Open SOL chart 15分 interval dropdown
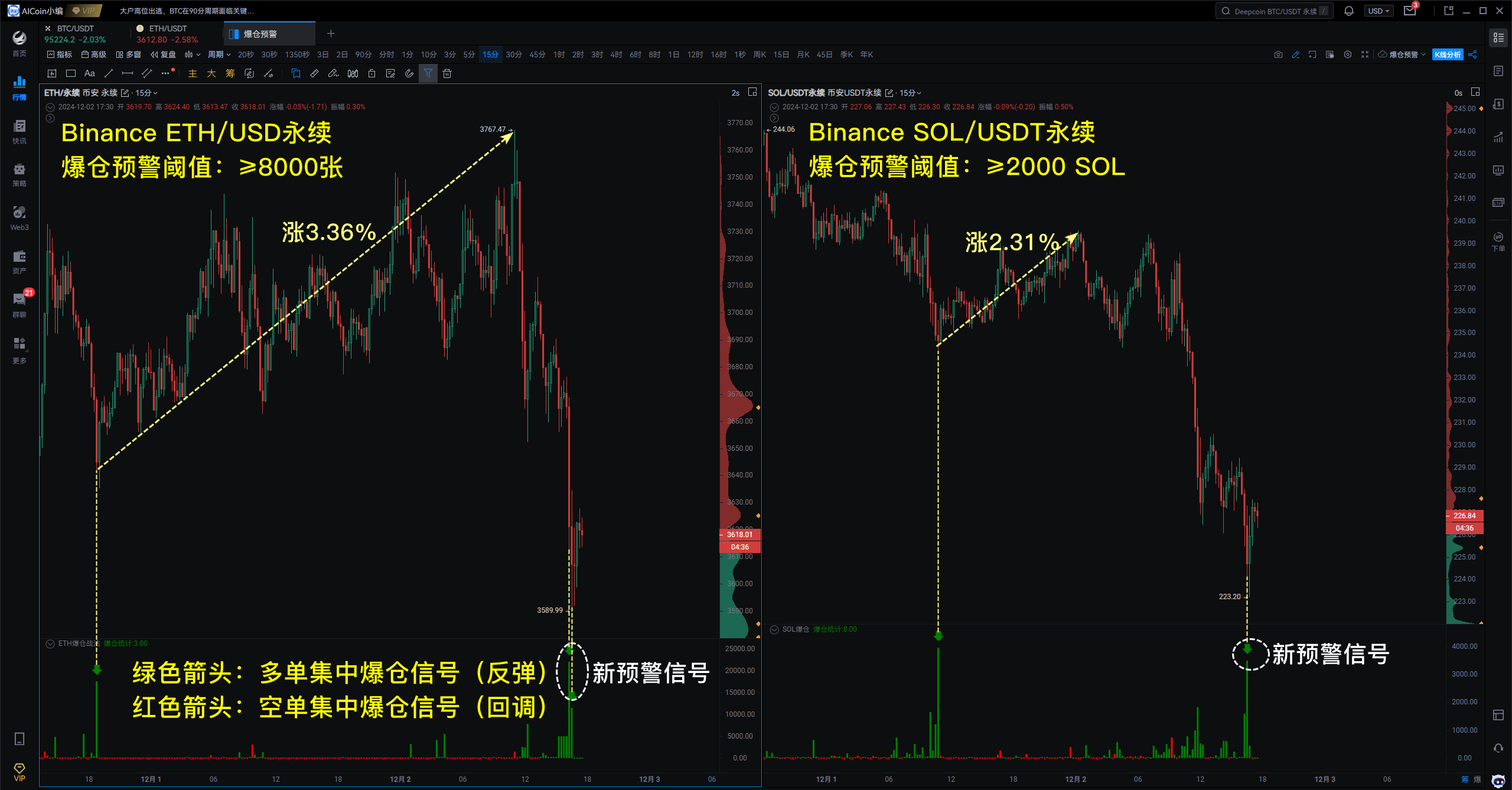The height and width of the screenshot is (790, 1512). pos(910,93)
